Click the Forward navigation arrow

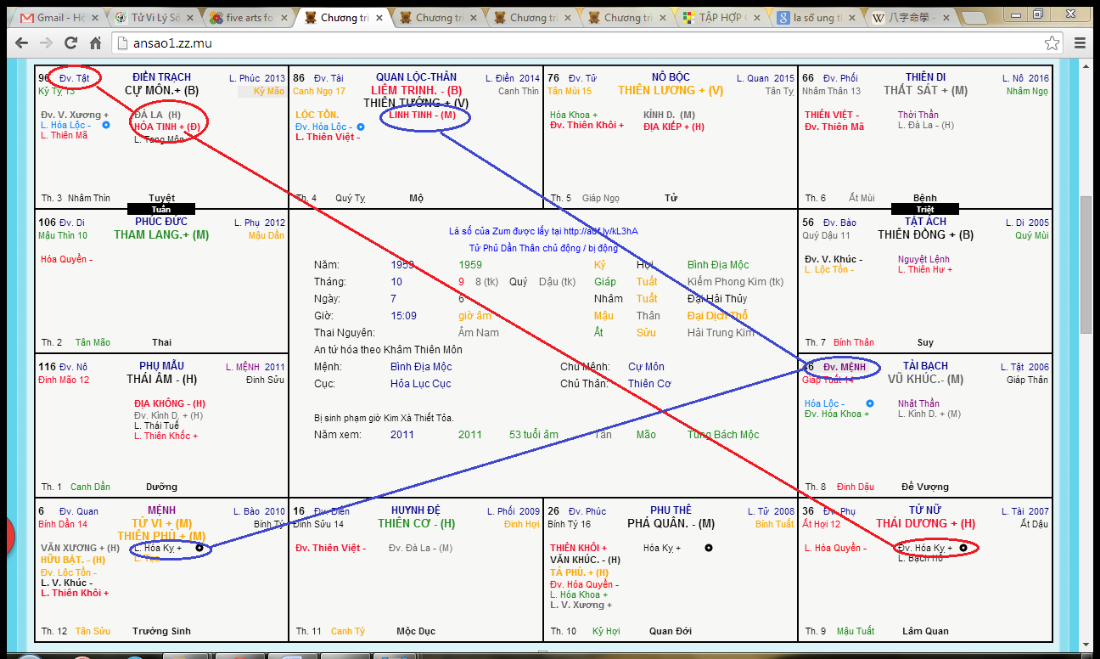46,43
